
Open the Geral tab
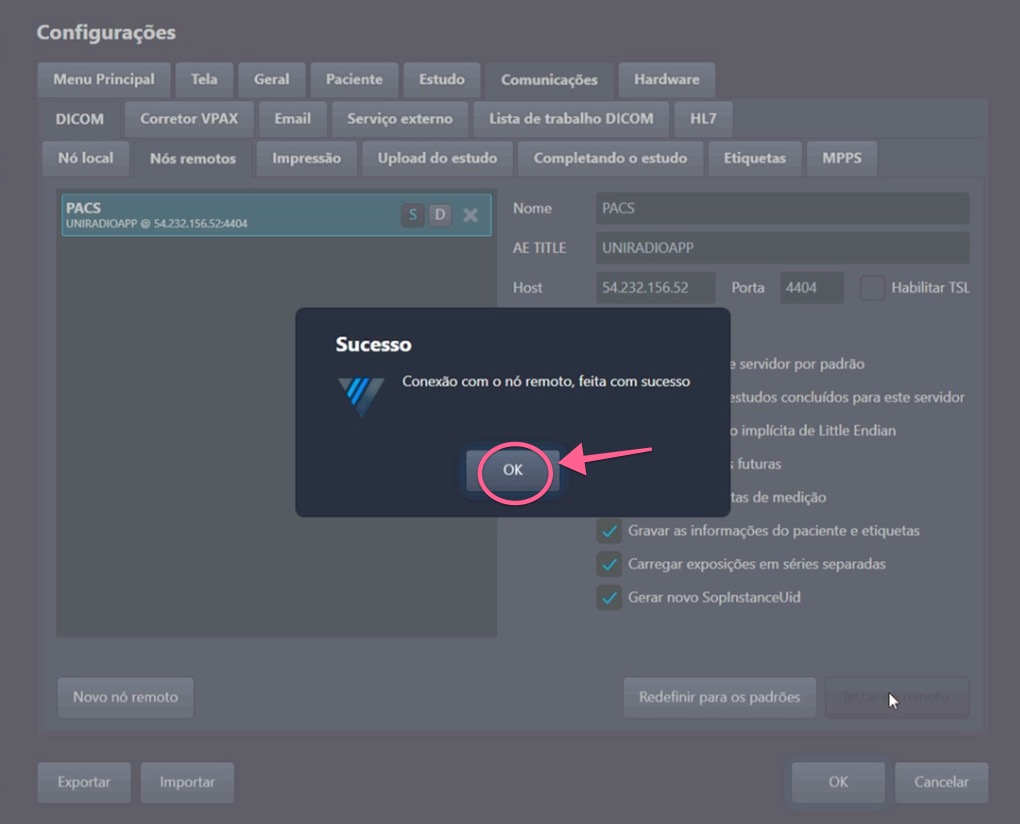click(271, 79)
